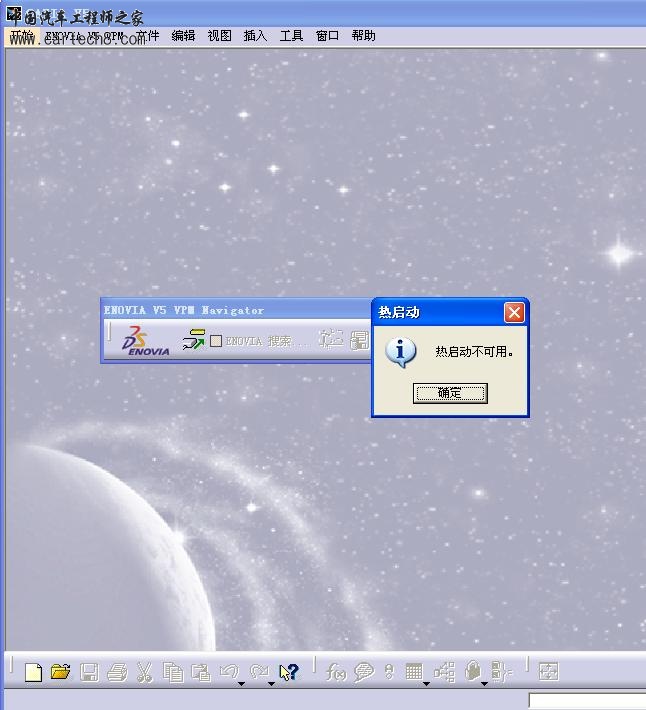Click the DS ENOVIA logo in Navigator
646x710 pixels.
145,341
